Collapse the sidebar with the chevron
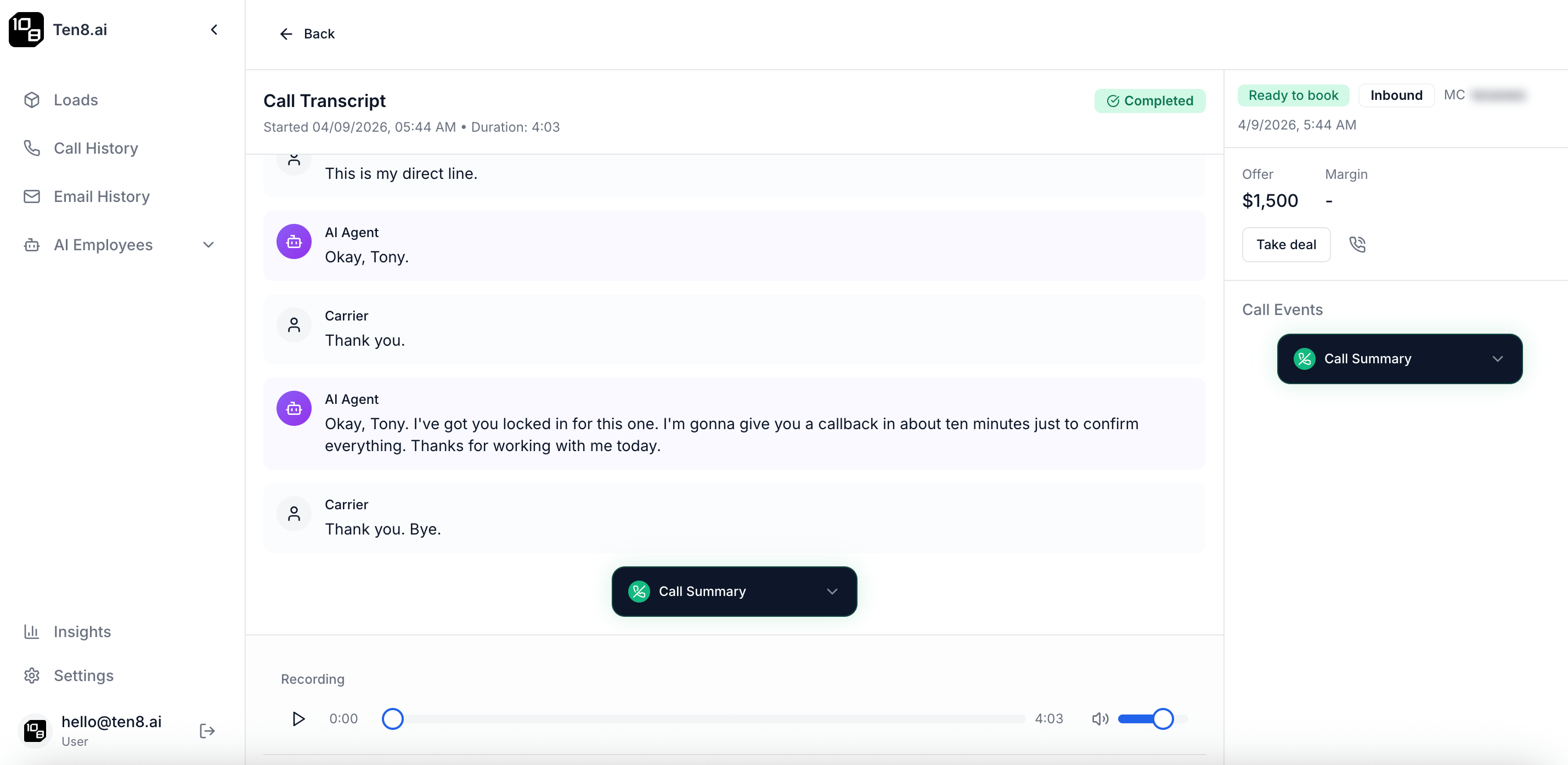 pos(213,29)
